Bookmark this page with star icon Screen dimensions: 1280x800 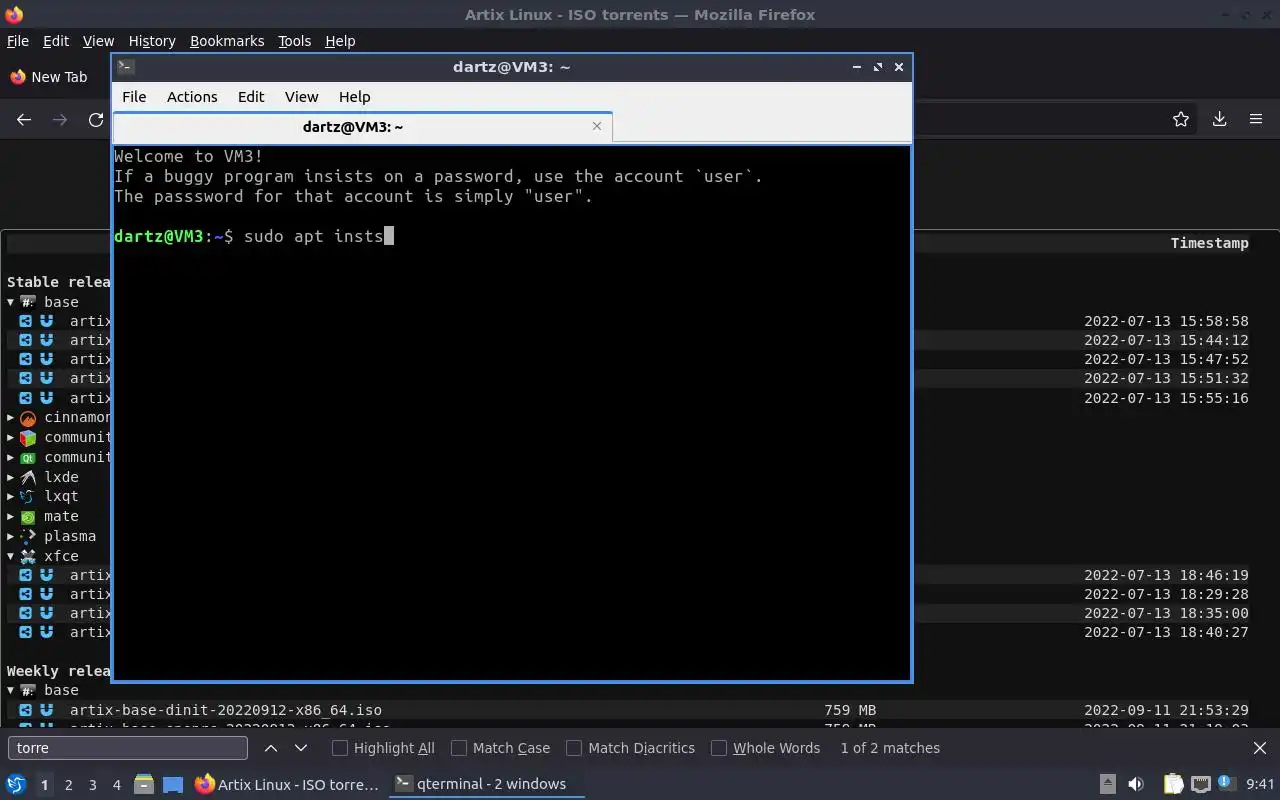click(x=1181, y=119)
